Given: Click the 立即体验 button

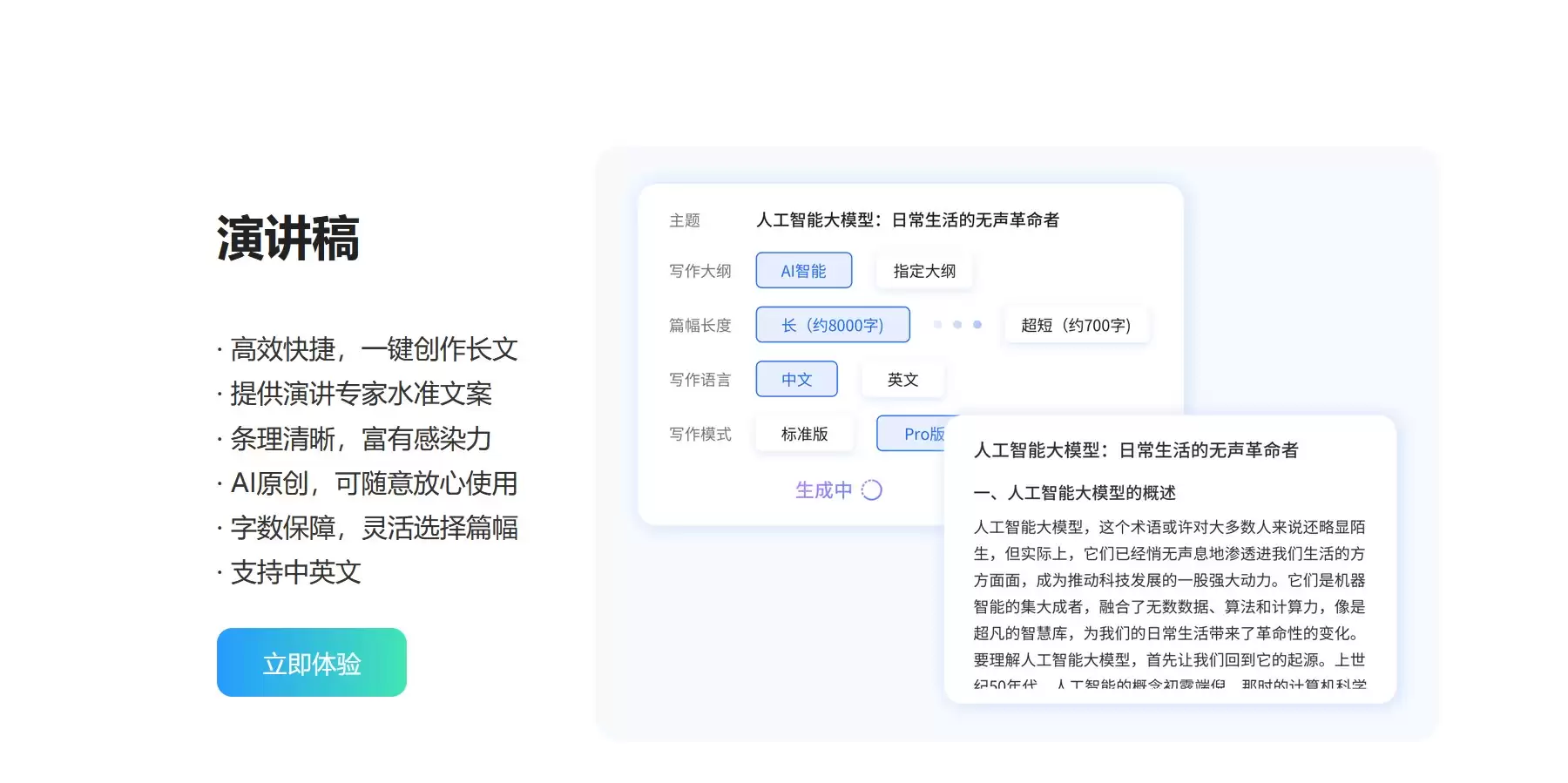Looking at the screenshot, I should tap(311, 663).
